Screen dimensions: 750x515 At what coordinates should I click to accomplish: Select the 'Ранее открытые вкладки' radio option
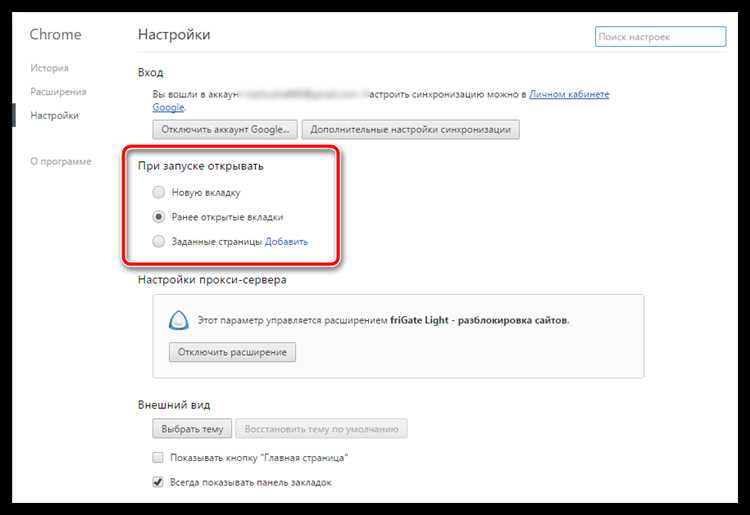tap(158, 217)
